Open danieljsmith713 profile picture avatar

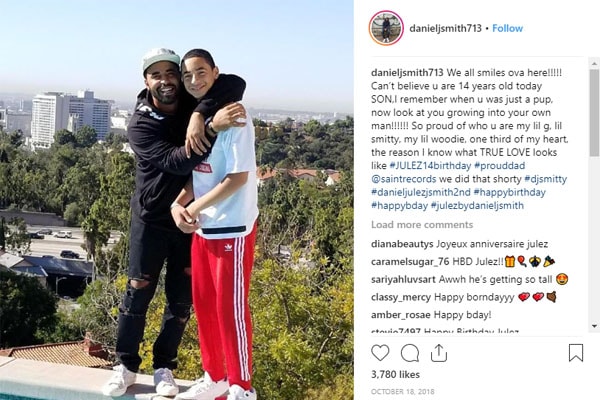coord(386,28)
